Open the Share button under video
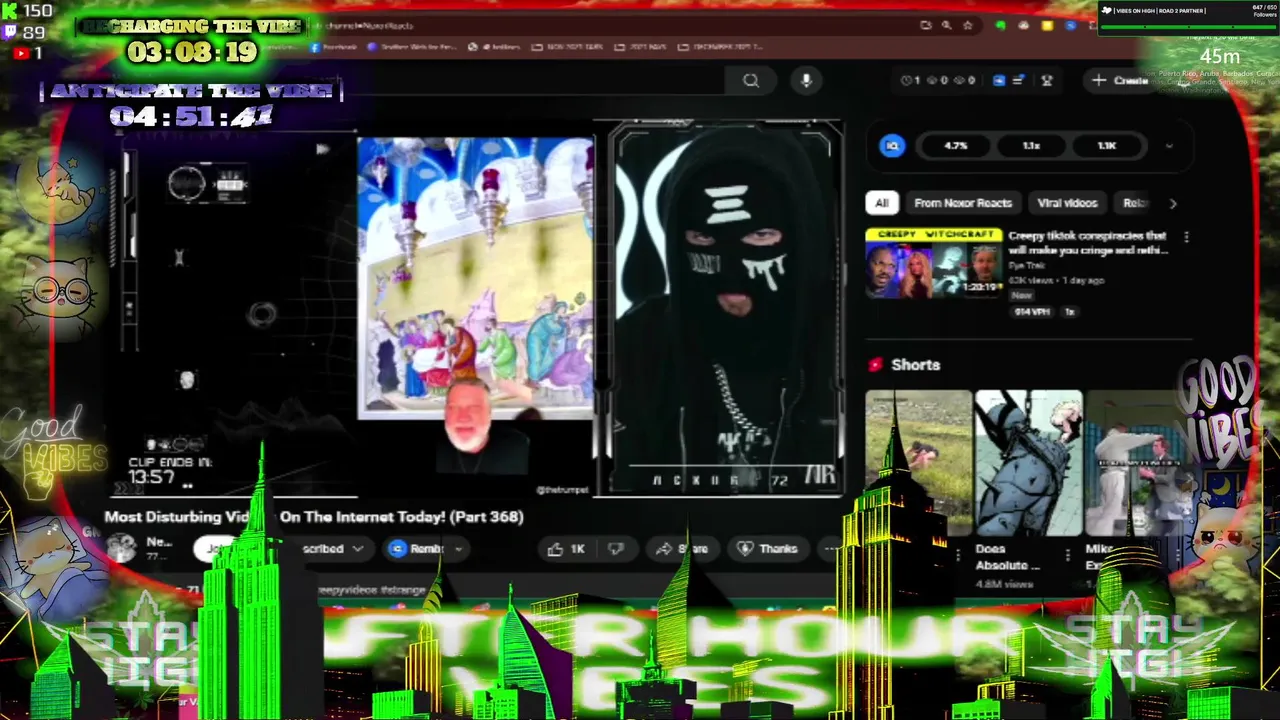The width and height of the screenshot is (1280, 720). pos(681,548)
